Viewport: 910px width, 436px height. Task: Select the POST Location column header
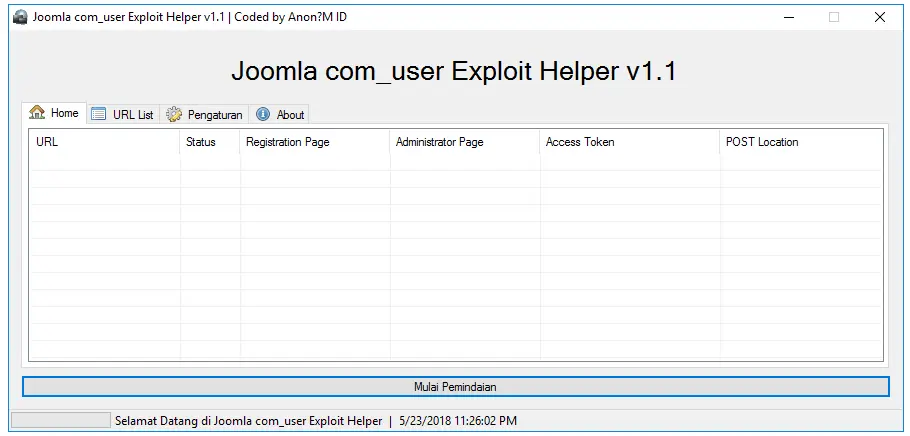(801, 142)
